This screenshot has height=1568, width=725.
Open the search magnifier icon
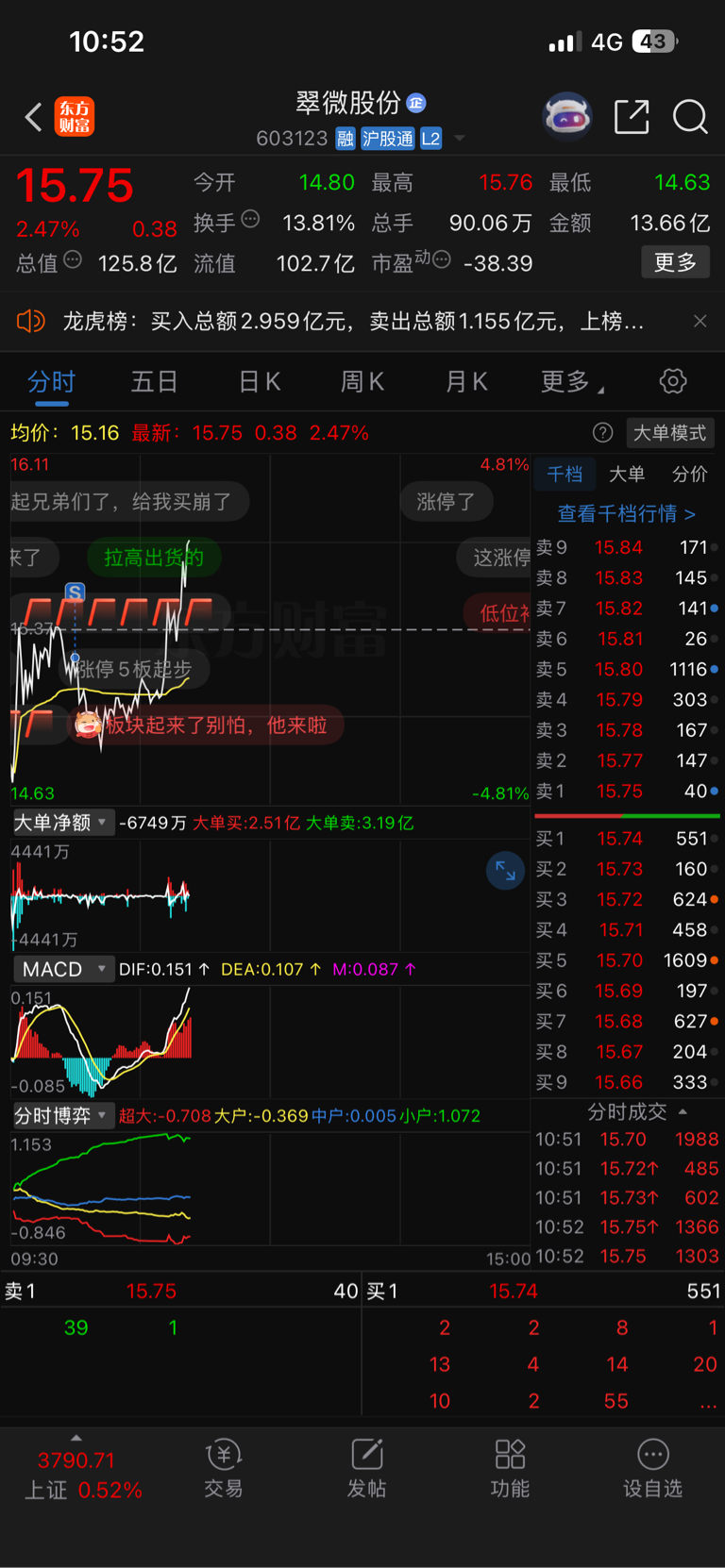[690, 117]
